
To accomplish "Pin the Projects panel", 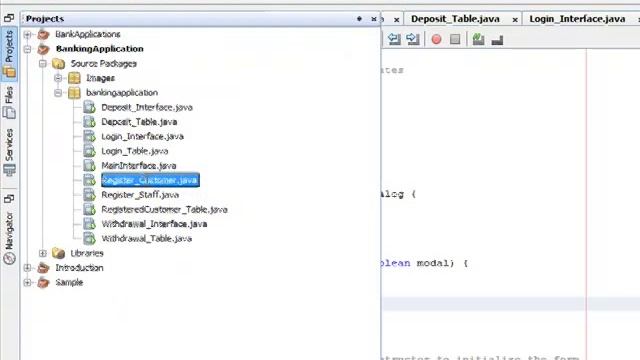I will click(x=359, y=19).
